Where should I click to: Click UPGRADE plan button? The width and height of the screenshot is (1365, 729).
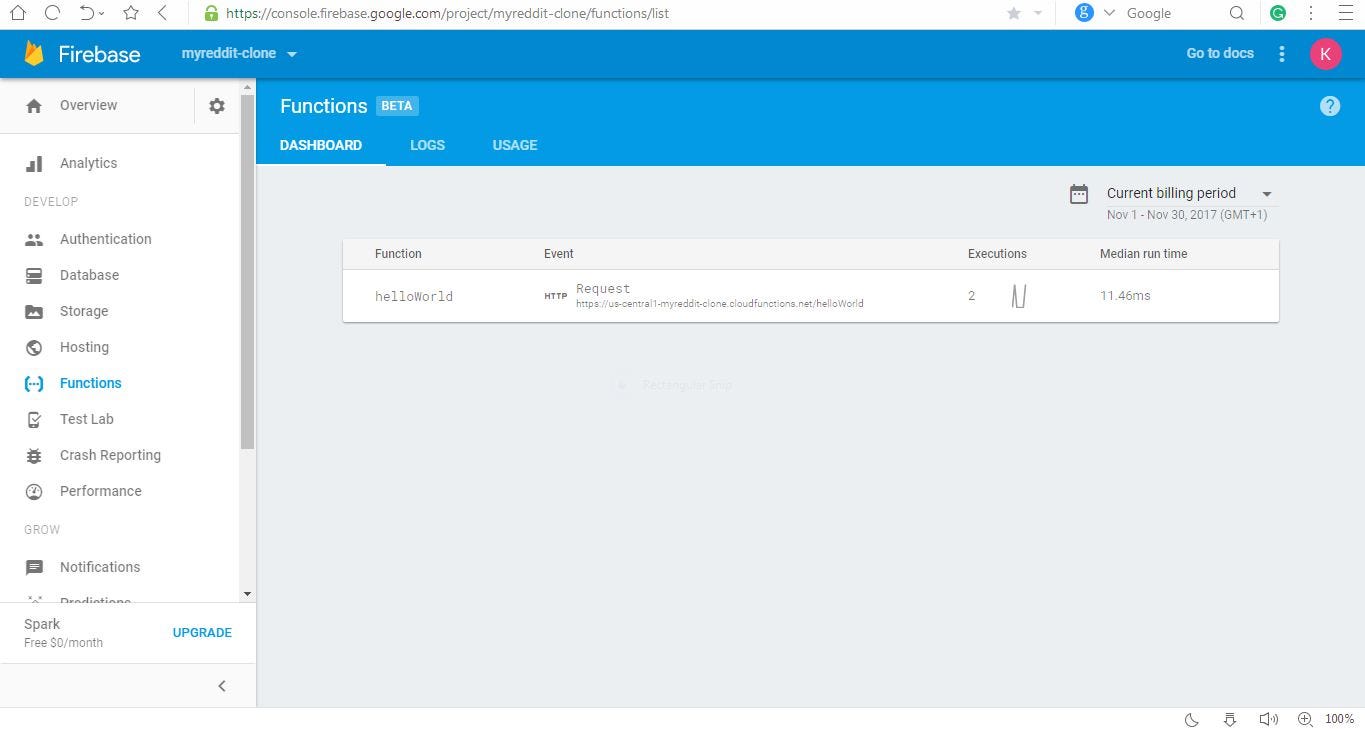tap(202, 632)
